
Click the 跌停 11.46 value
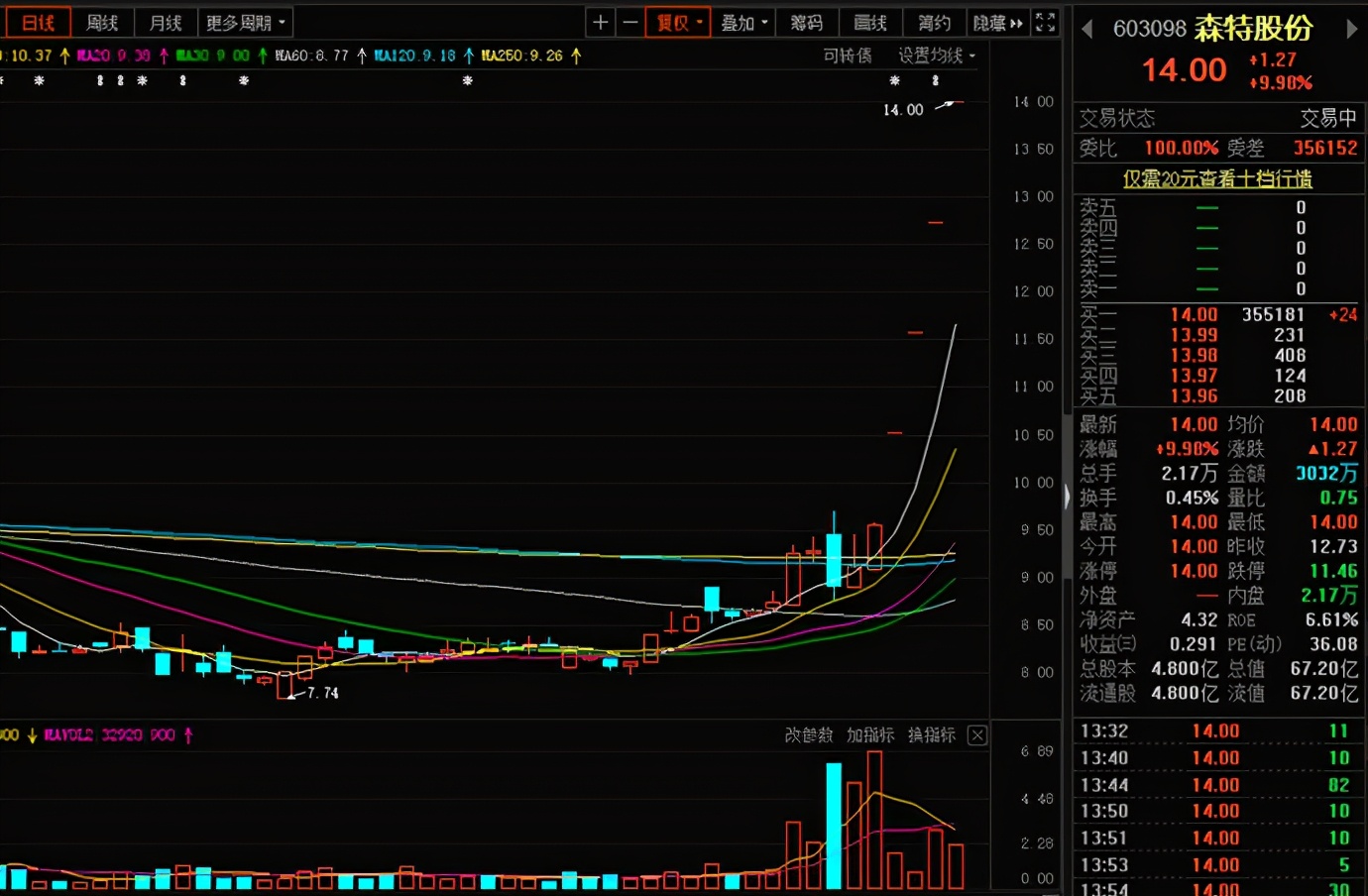[x=1333, y=571]
